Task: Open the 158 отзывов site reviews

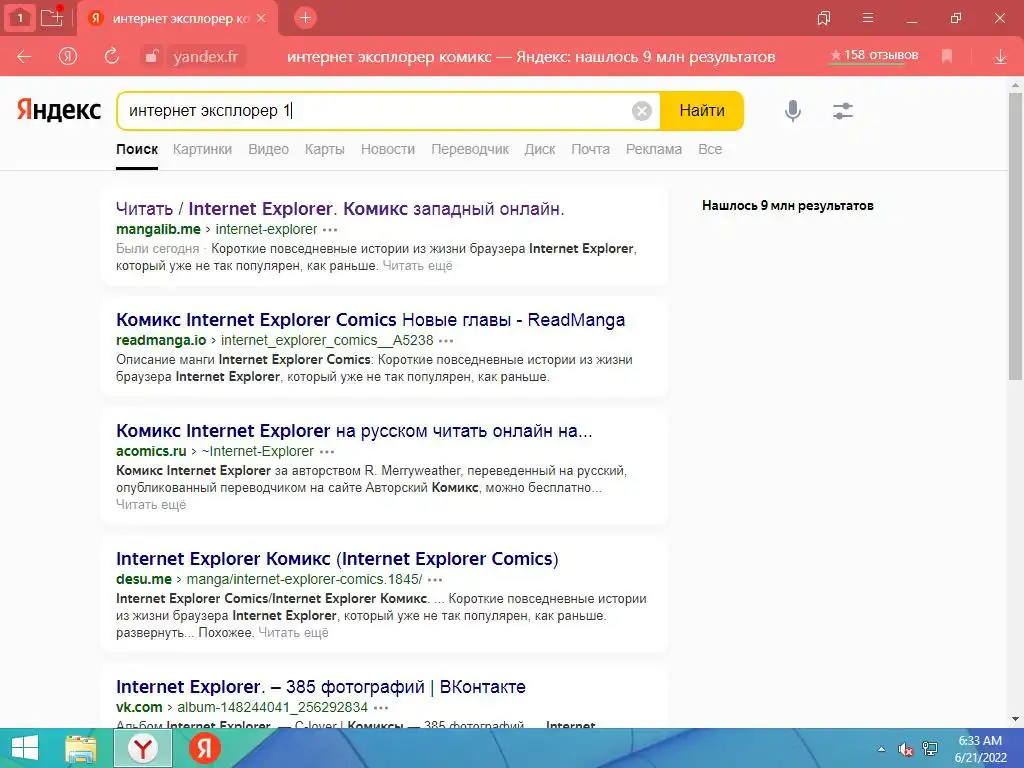Action: click(874, 56)
